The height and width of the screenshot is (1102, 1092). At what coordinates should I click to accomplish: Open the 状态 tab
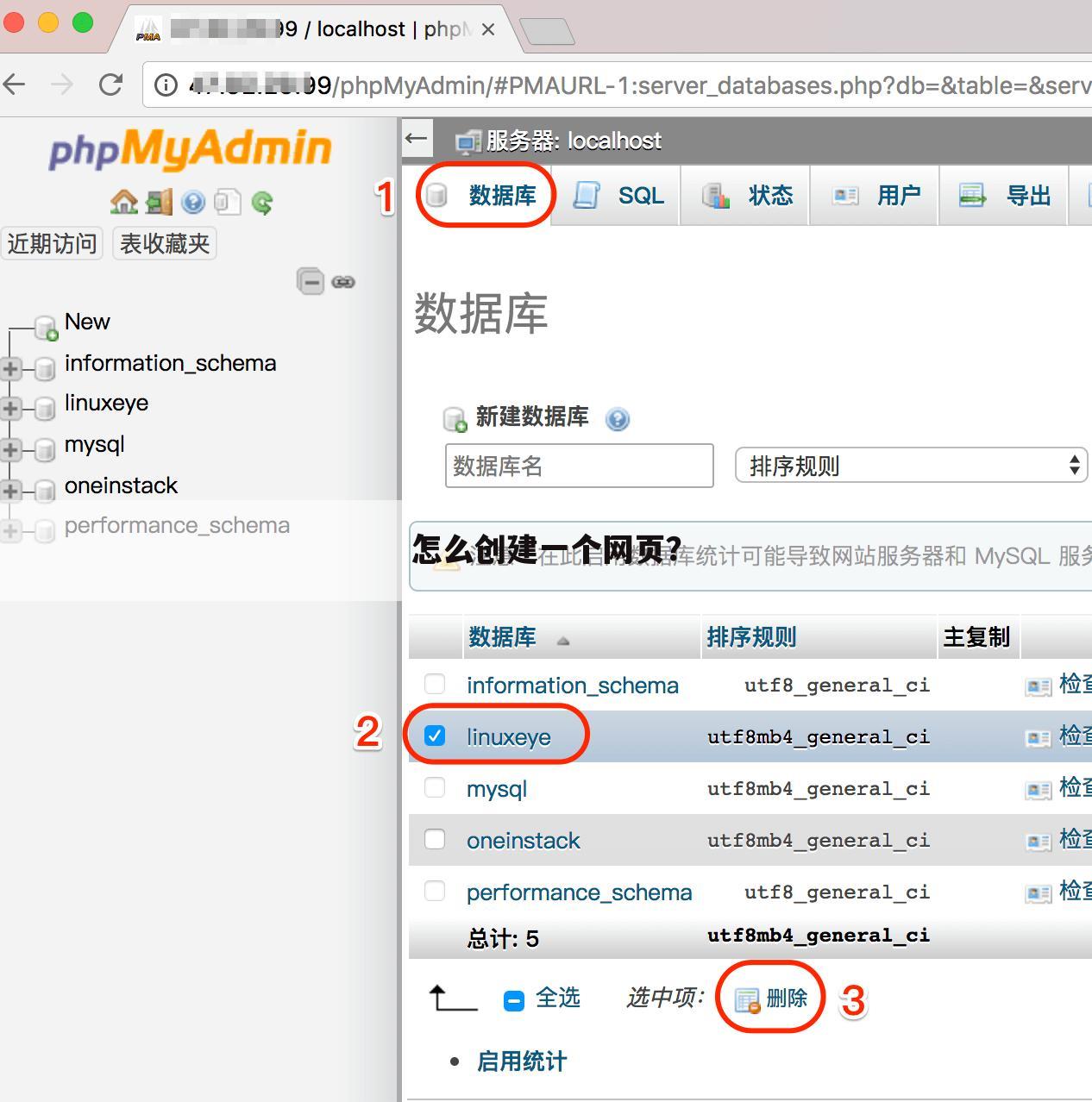pyautogui.click(x=745, y=196)
